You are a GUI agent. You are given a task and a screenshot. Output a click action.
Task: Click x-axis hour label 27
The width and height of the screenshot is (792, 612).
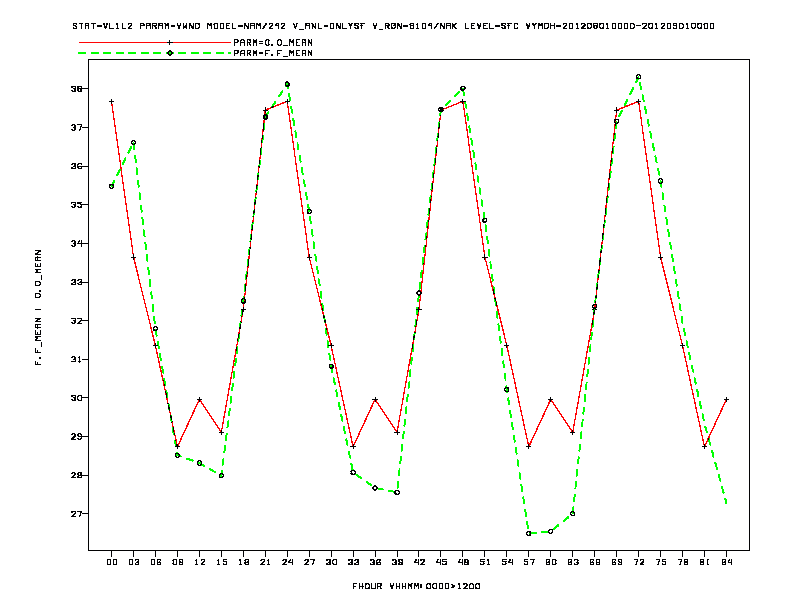(309, 562)
